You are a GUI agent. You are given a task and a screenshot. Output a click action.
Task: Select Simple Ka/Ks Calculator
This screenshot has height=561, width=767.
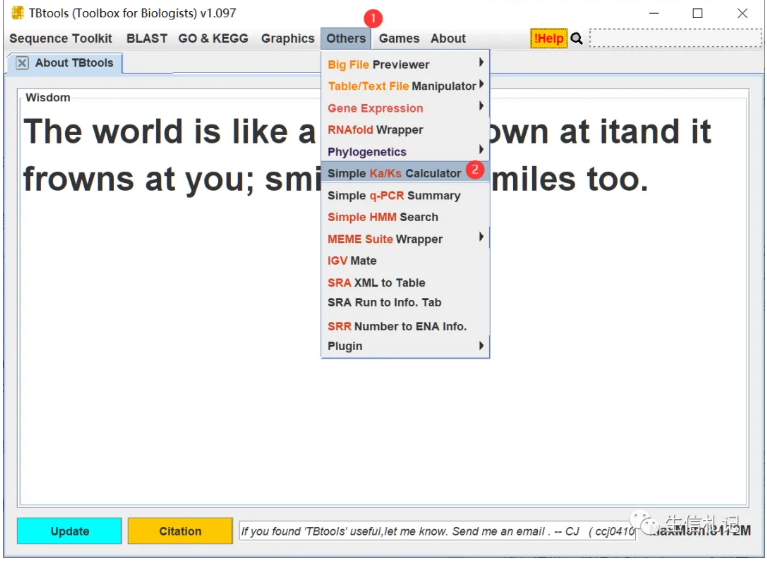394,174
